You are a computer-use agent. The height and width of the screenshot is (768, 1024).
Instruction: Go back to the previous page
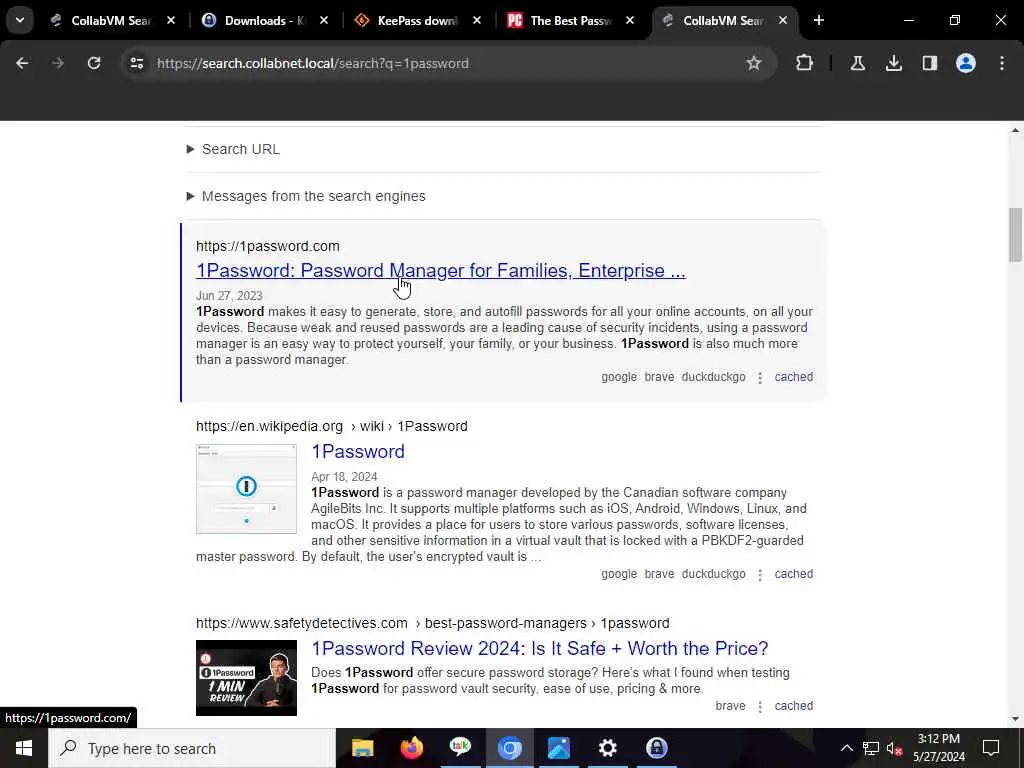[22, 63]
